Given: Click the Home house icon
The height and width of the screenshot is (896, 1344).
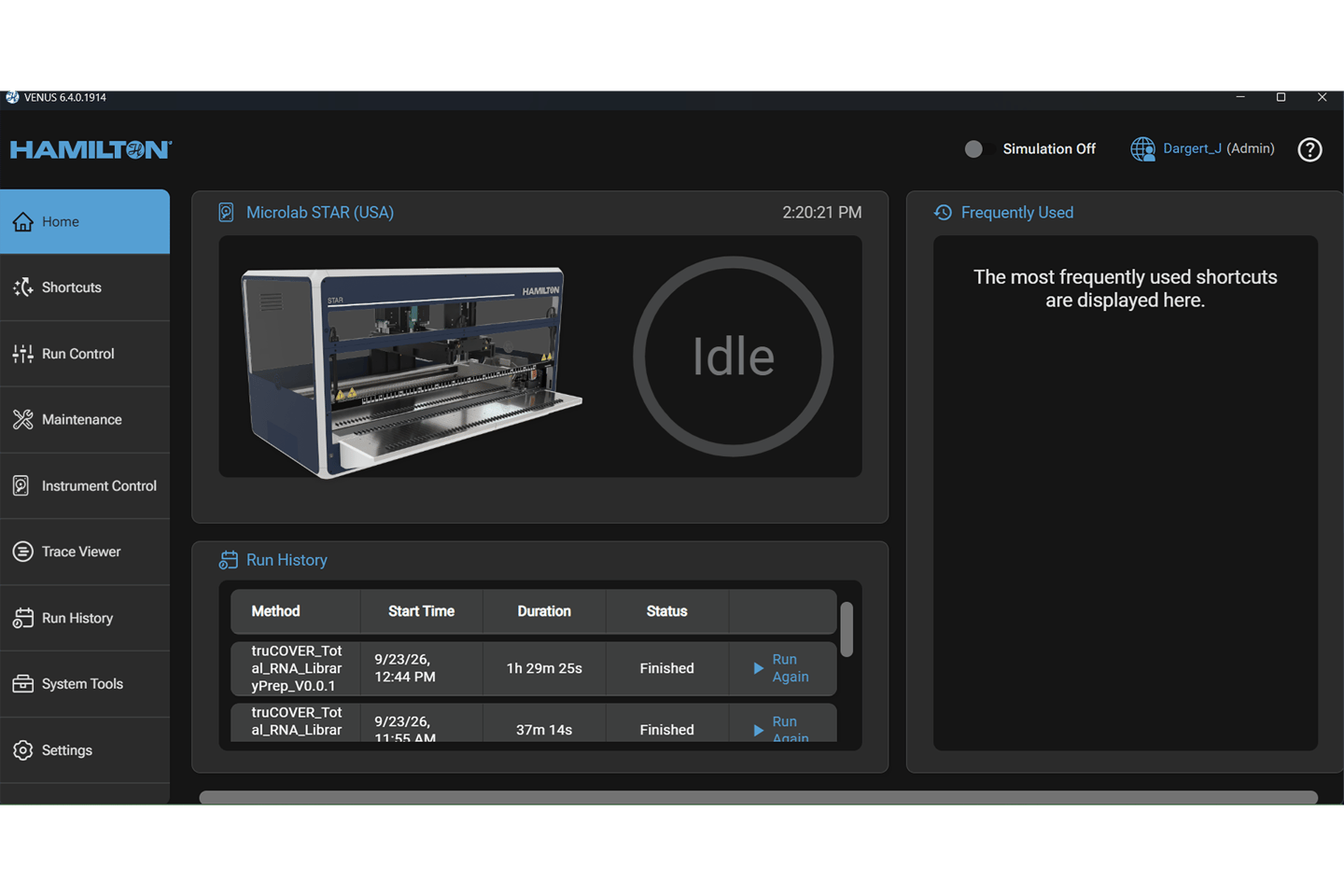Looking at the screenshot, I should pyautogui.click(x=22, y=221).
